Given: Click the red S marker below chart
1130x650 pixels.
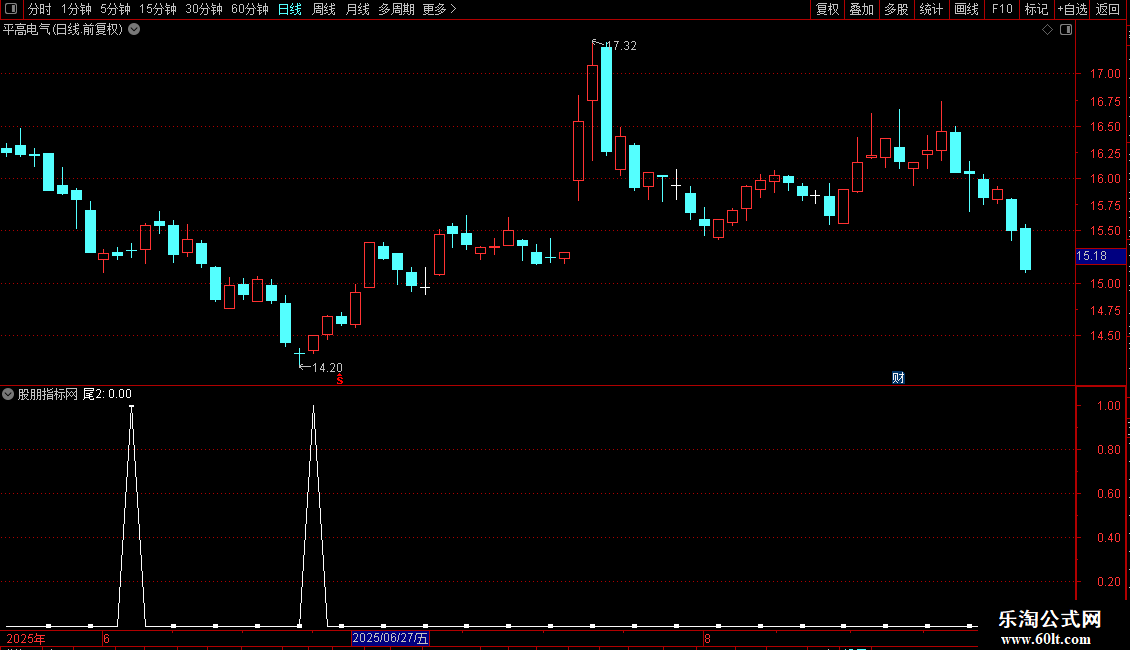Looking at the screenshot, I should click(x=340, y=380).
